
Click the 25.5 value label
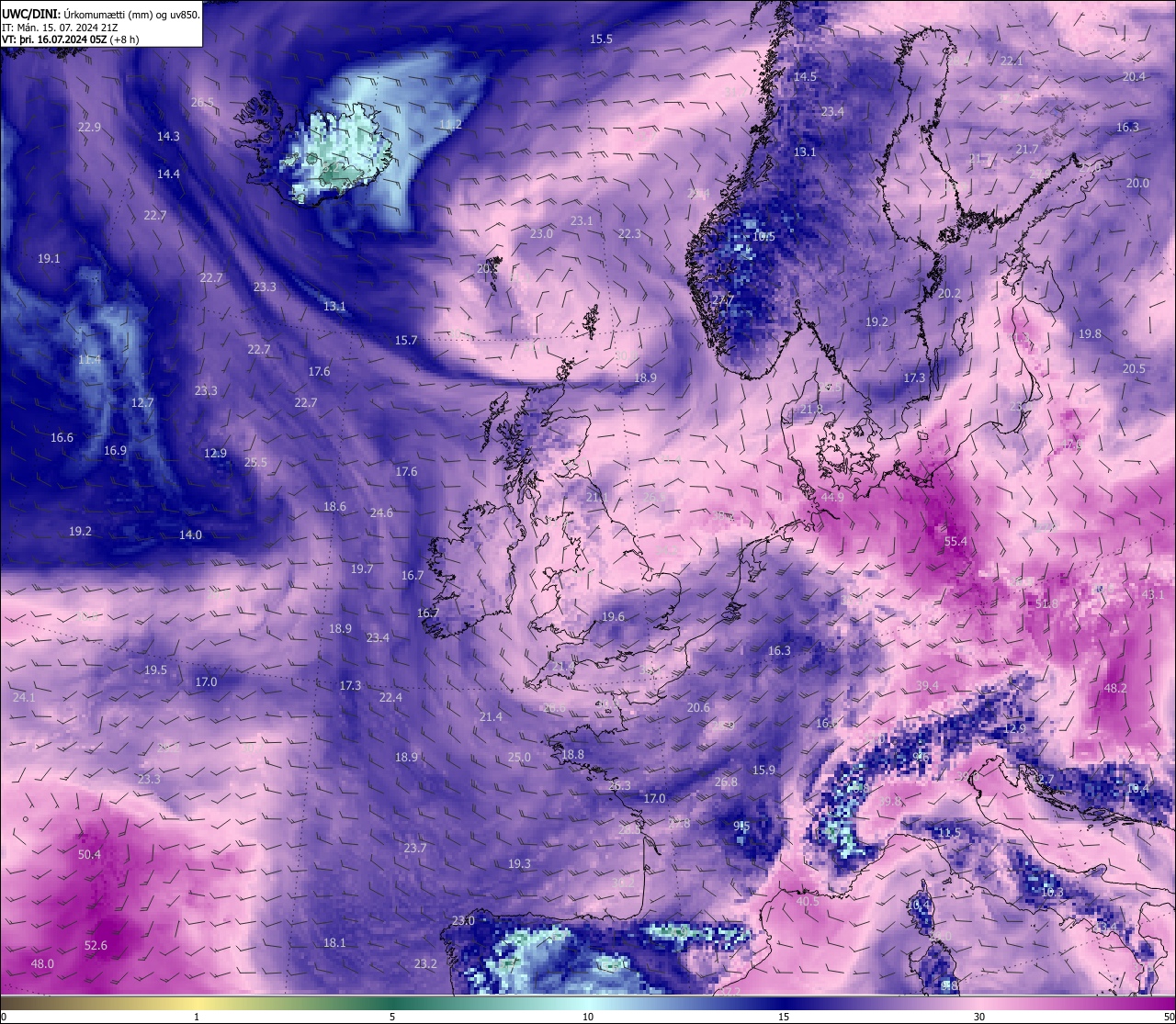pos(255,462)
